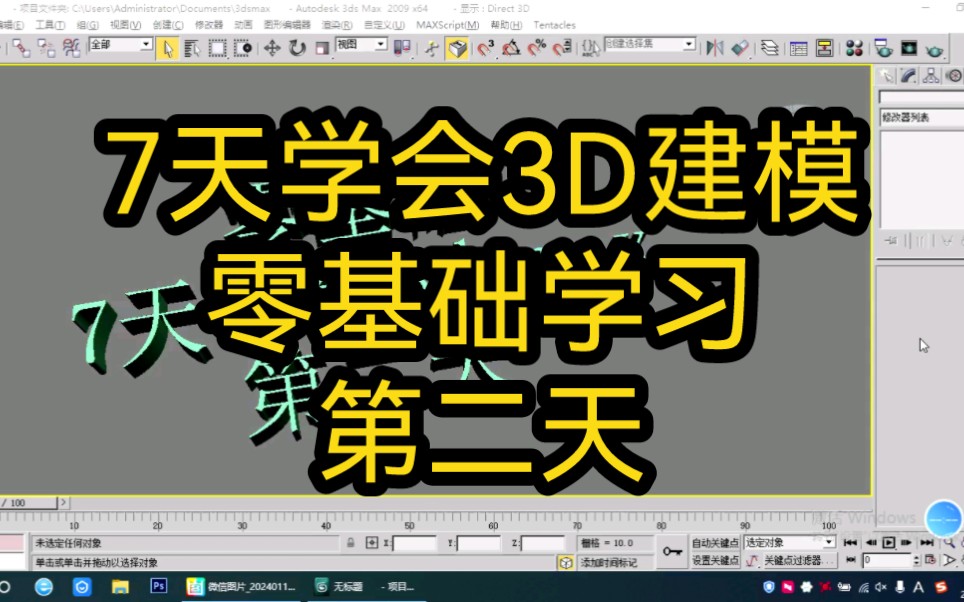The image size is (964, 602).
Task: Click the Select by Name icon
Action: (191, 47)
